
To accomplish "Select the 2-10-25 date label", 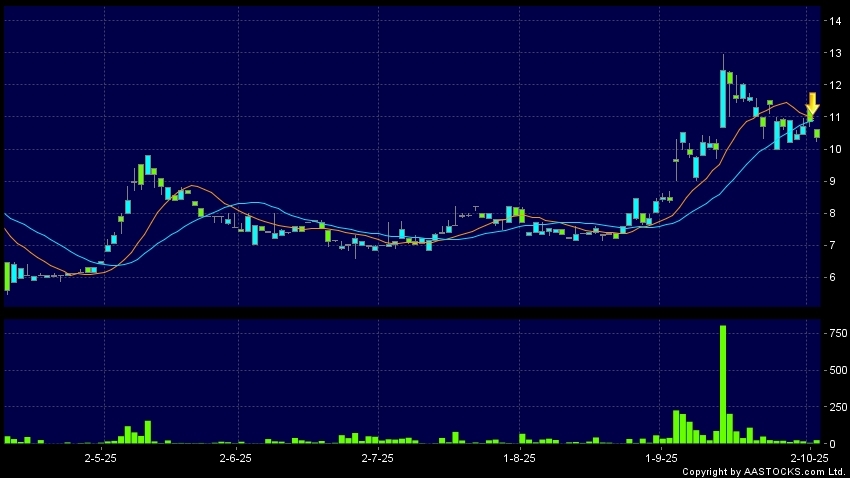I will (x=808, y=457).
